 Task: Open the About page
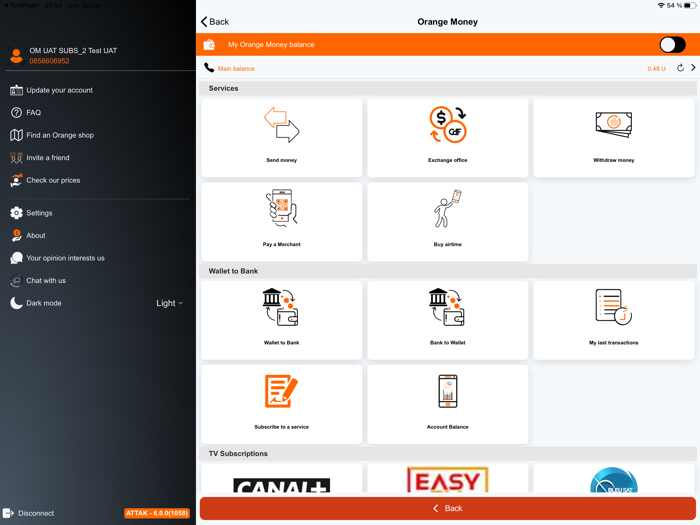click(28, 236)
